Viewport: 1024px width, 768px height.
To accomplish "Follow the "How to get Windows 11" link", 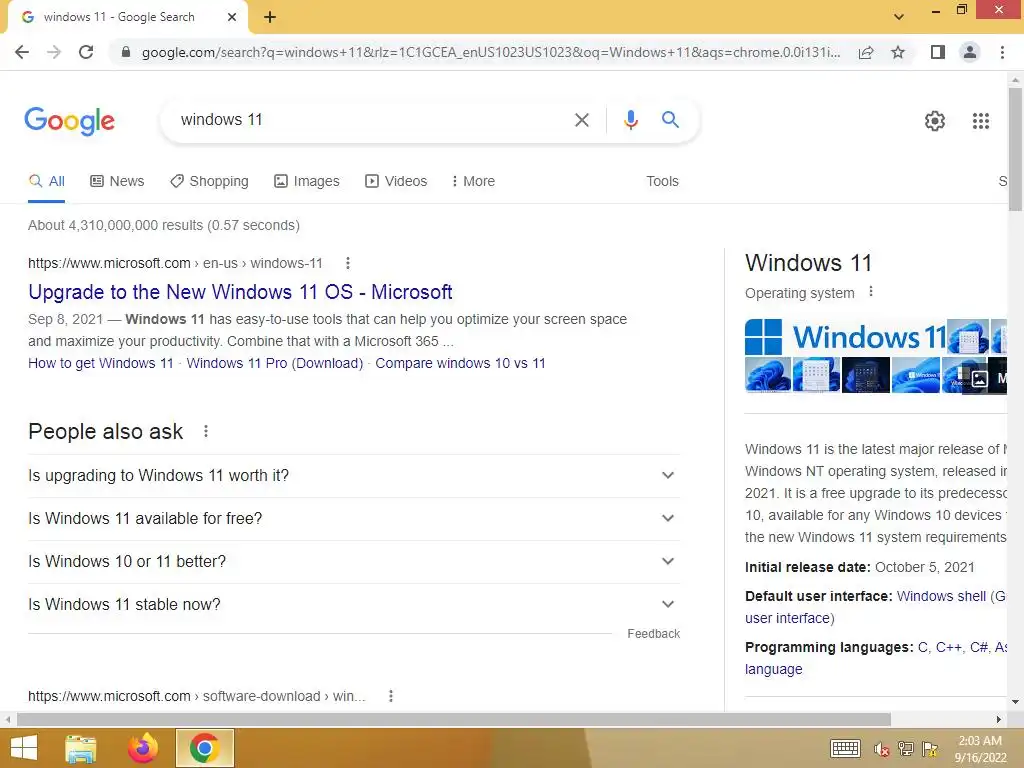I will pos(101,363).
